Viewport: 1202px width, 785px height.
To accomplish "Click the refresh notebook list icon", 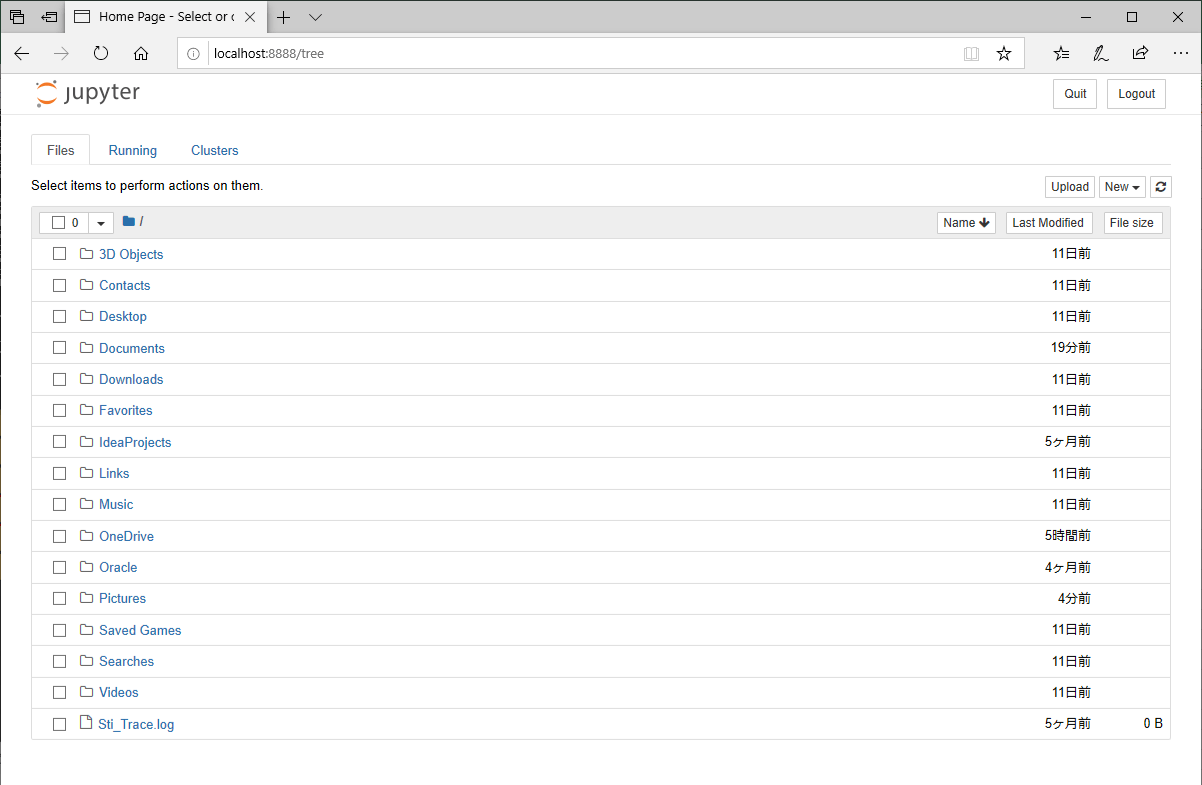I will tap(1161, 187).
